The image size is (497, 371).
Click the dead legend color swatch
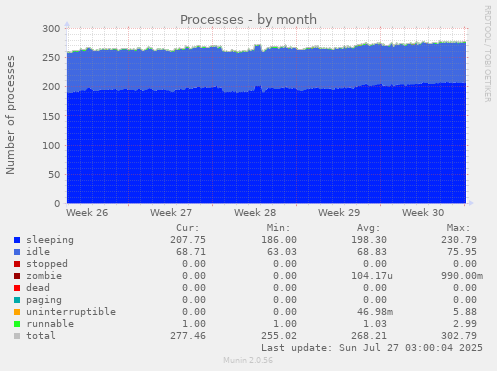pyautogui.click(x=17, y=288)
